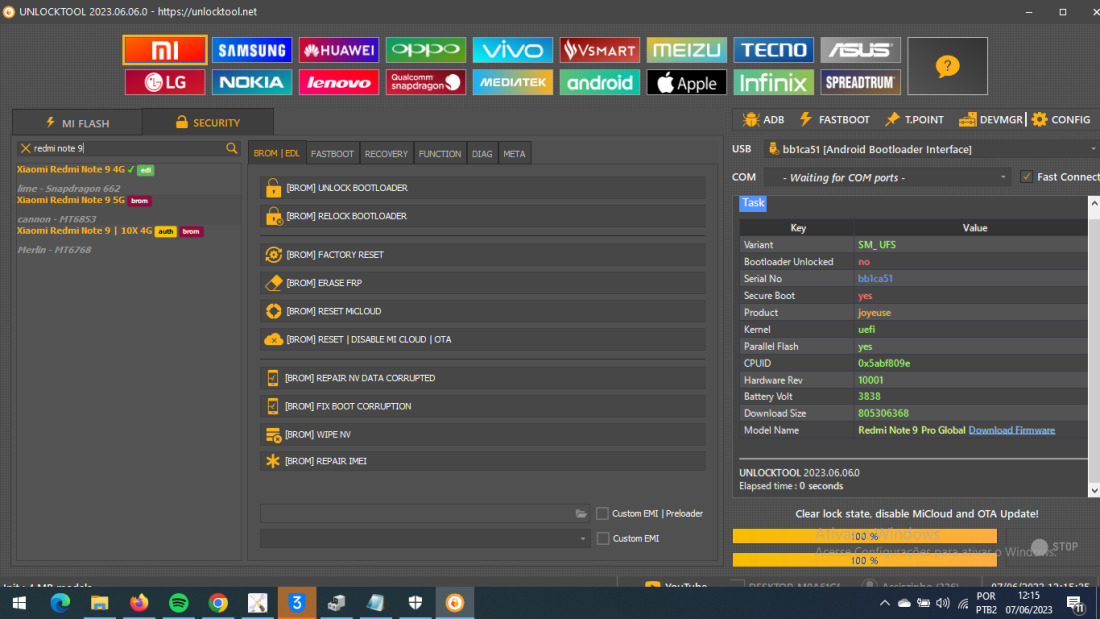Screen dimensions: 1100x619
Task: Click the search magnifier icon
Action: click(232, 148)
